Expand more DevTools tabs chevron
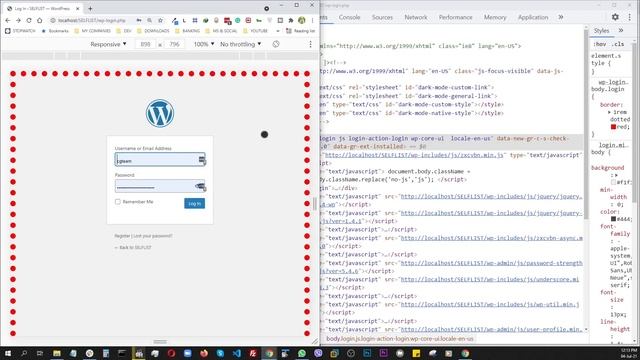Screen dimensions: 640x360 [561, 17]
